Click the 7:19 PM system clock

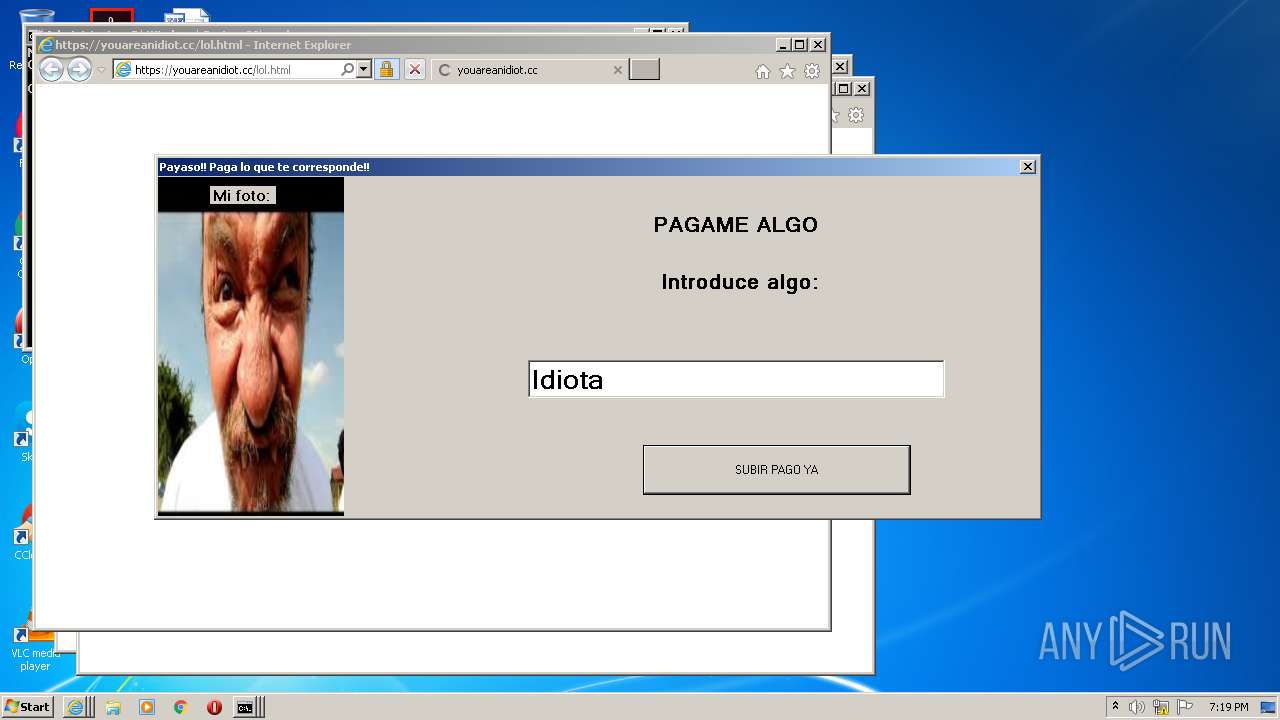coord(1228,707)
